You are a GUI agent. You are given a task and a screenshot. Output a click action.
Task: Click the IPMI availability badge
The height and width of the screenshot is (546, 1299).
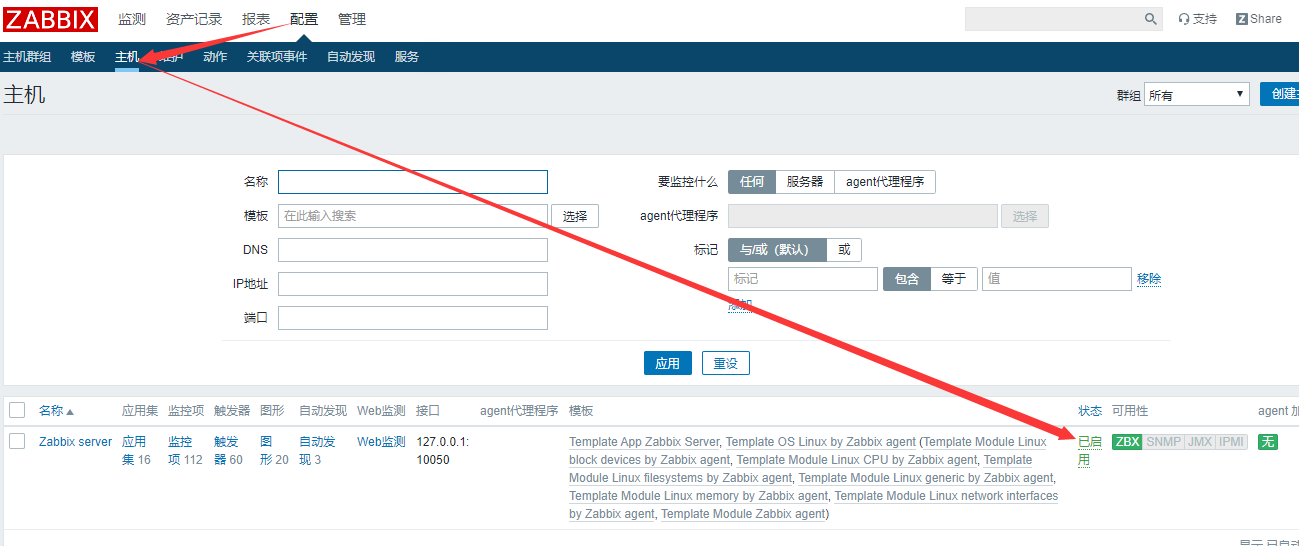[x=1231, y=441]
